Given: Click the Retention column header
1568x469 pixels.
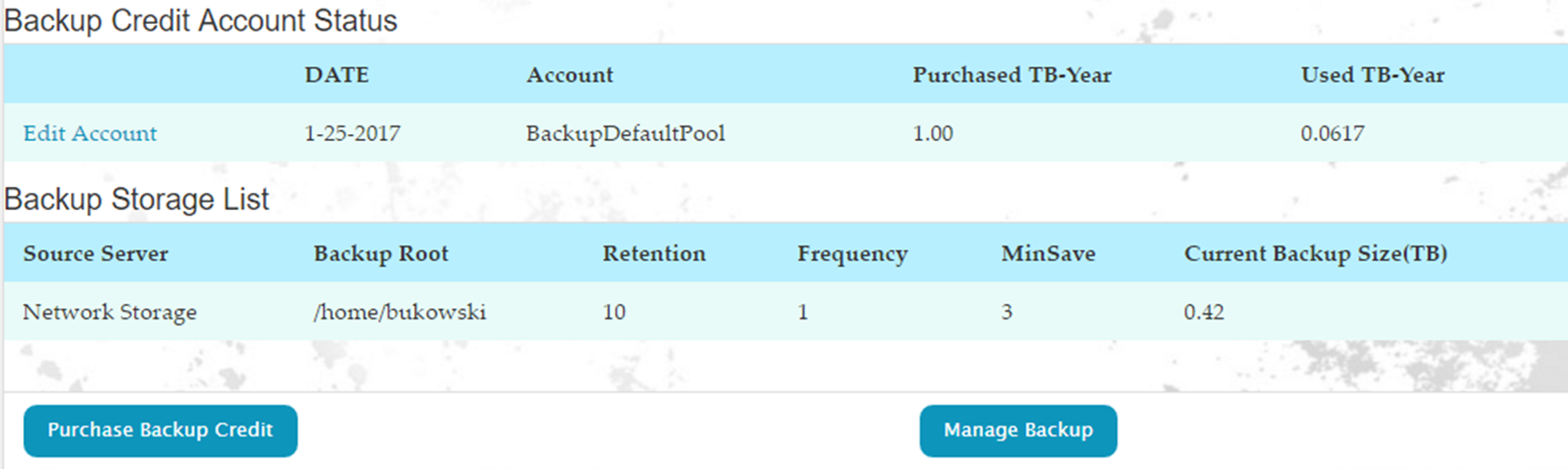Looking at the screenshot, I should 654,253.
